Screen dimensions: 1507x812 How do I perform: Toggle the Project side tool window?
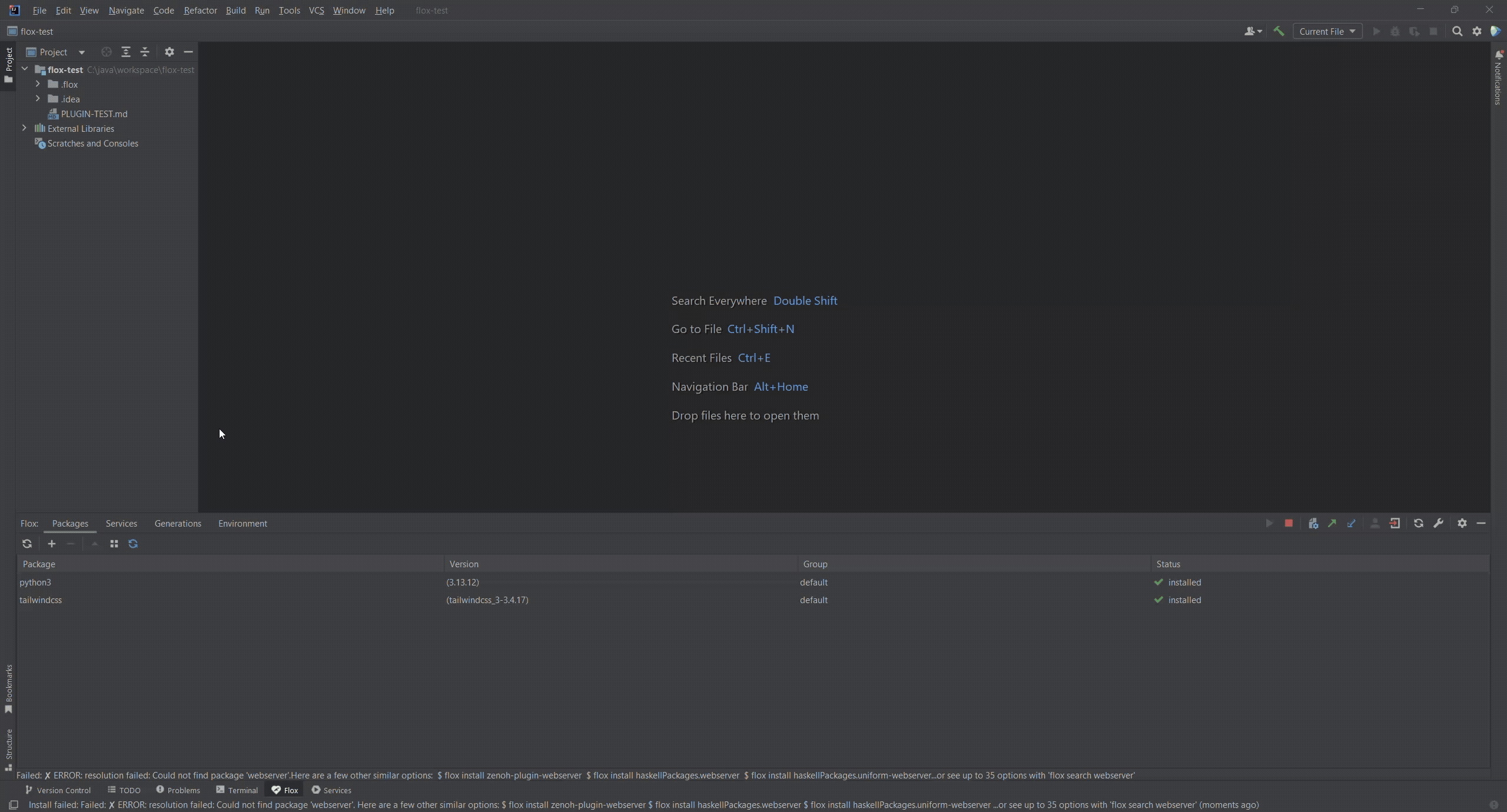(8, 65)
